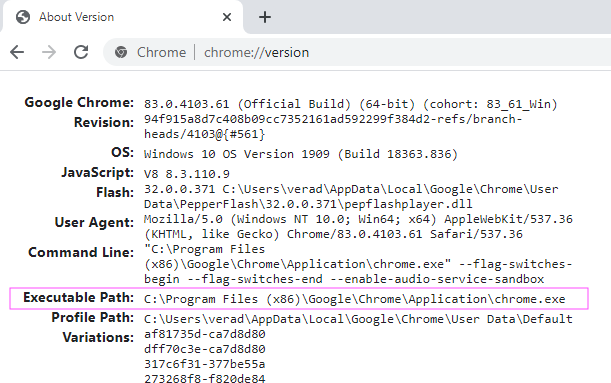Click the Flash version 32.0.0.371 path line
Screen dimensions: 611x383
(351, 189)
